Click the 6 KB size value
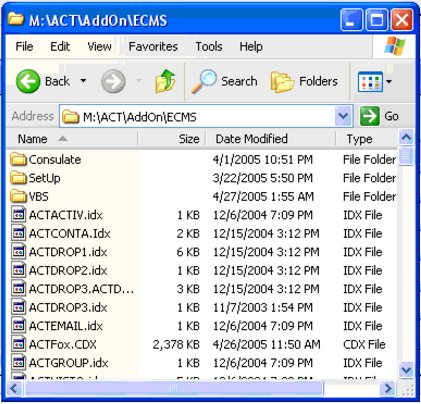The height and width of the screenshot is (404, 421). [x=188, y=252]
